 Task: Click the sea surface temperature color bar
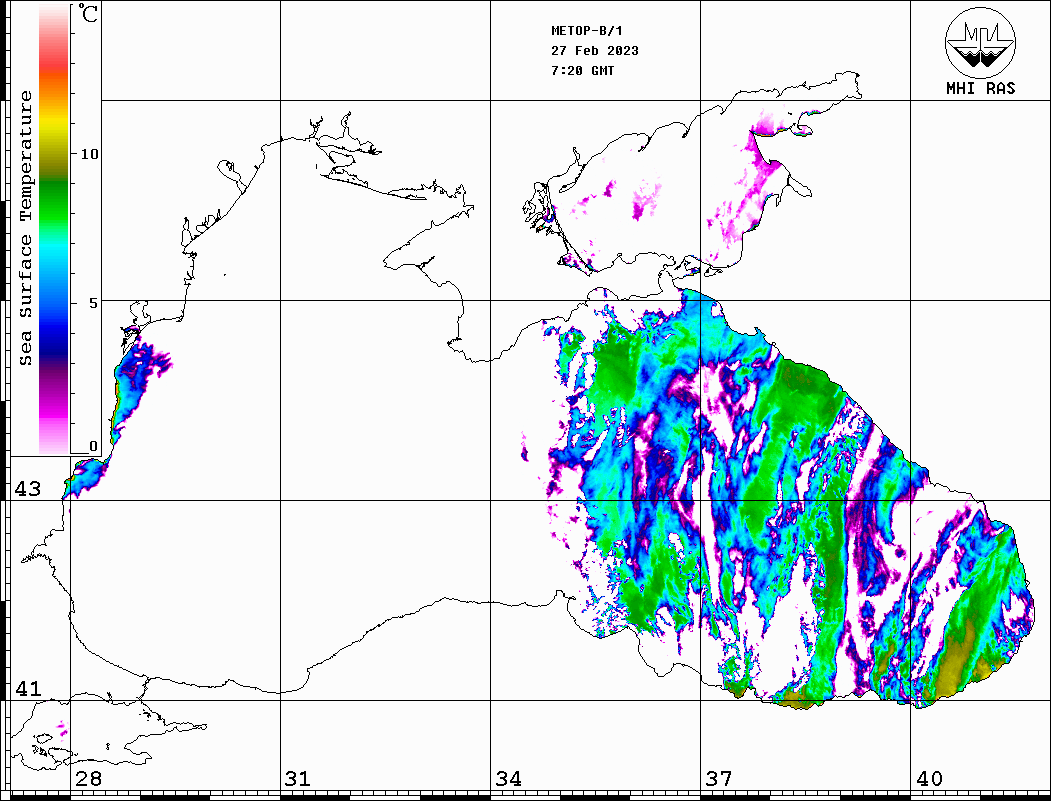54,229
